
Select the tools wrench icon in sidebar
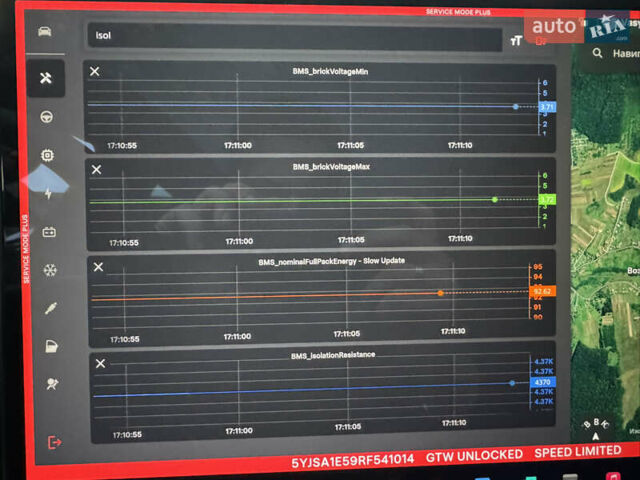[46, 78]
